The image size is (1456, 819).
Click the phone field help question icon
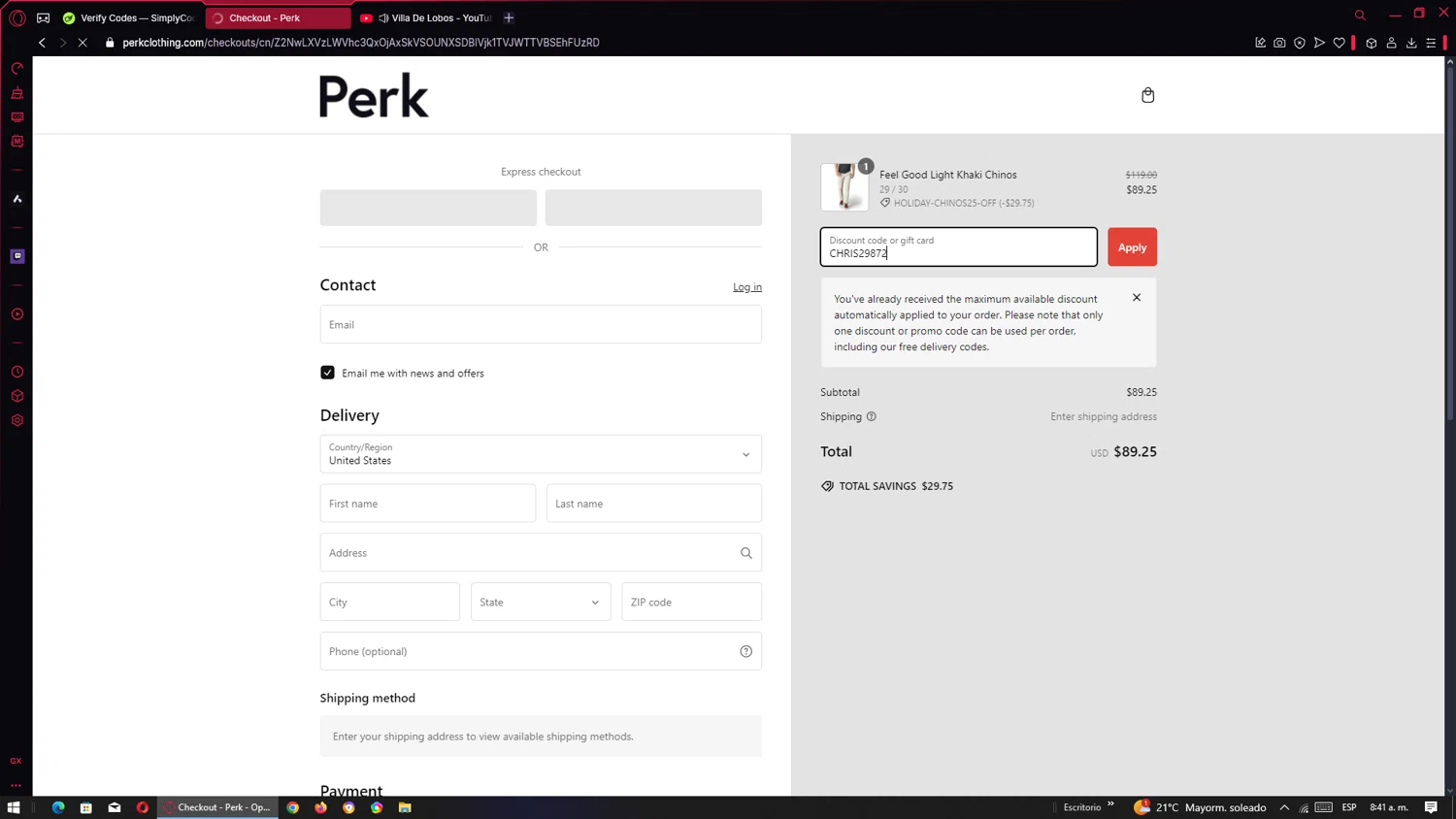click(746, 651)
